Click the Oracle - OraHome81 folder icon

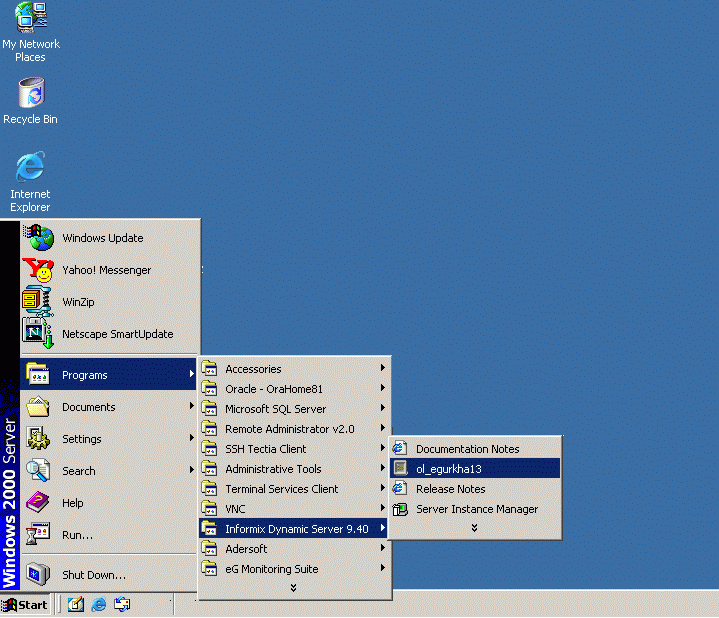pos(209,388)
